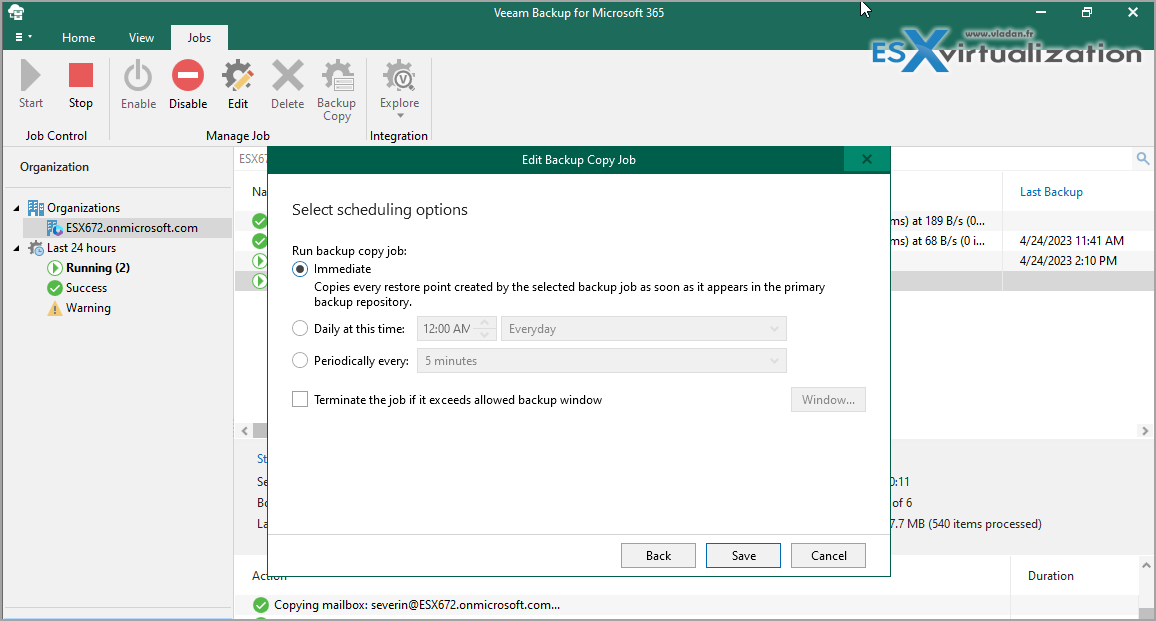
Task: Click the Backup Copy ribbon icon
Action: (337, 76)
